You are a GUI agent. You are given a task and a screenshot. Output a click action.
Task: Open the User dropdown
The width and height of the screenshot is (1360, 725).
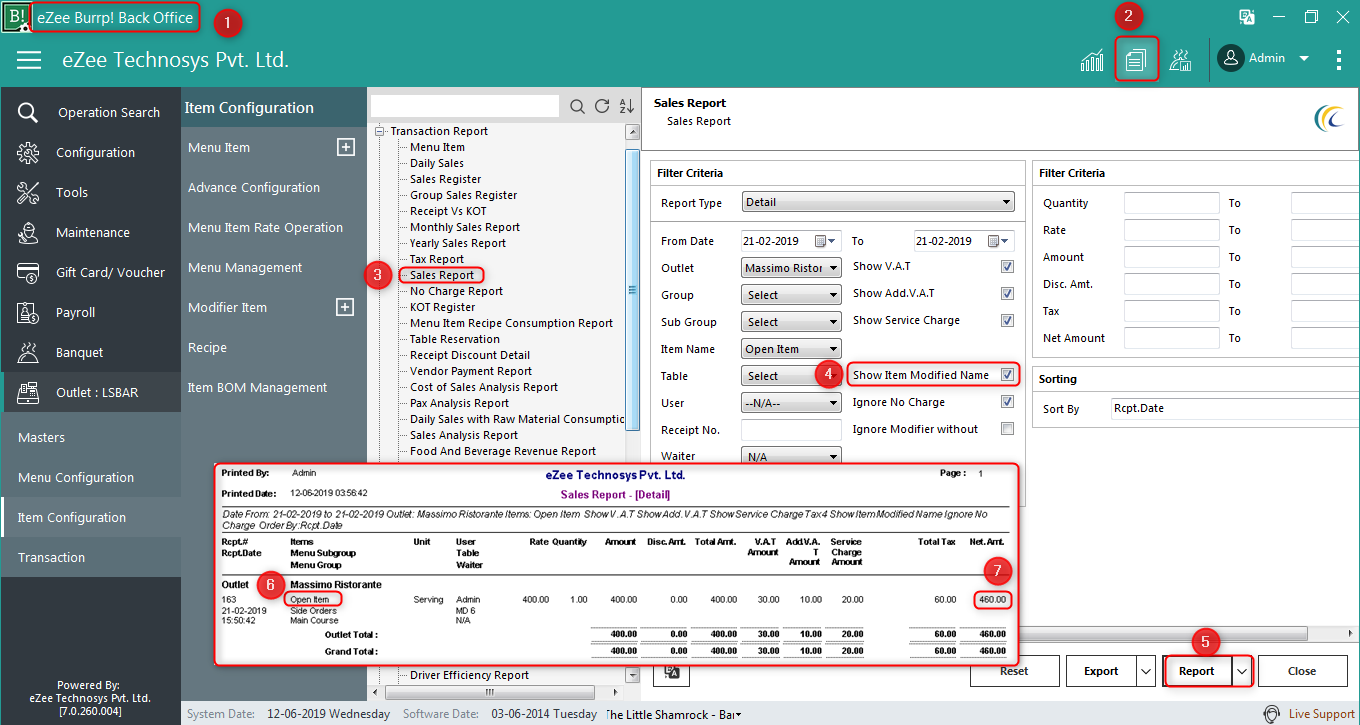pyautogui.click(x=791, y=403)
